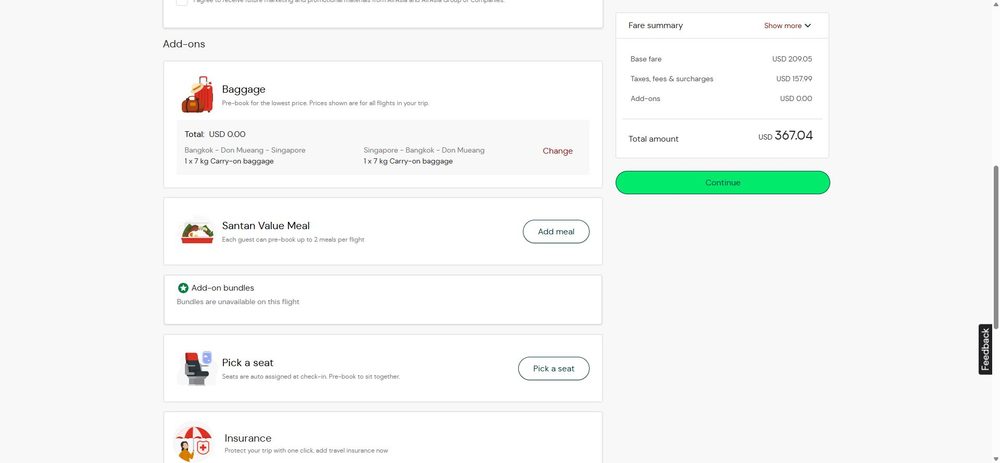This screenshot has width=1000, height=463.
Task: Click the red luggage Baggage icon
Action: [198, 95]
